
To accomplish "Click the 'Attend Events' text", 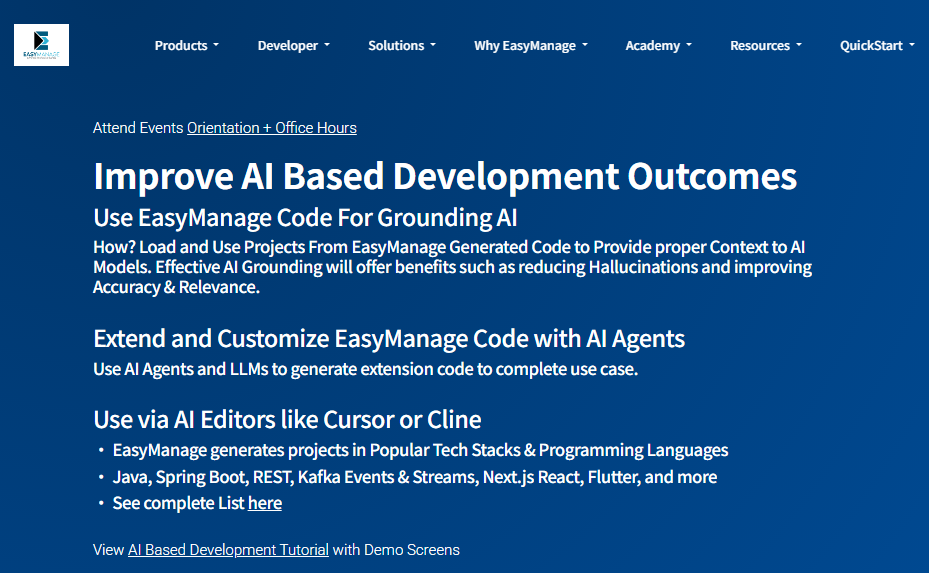I will pyautogui.click(x=138, y=128).
